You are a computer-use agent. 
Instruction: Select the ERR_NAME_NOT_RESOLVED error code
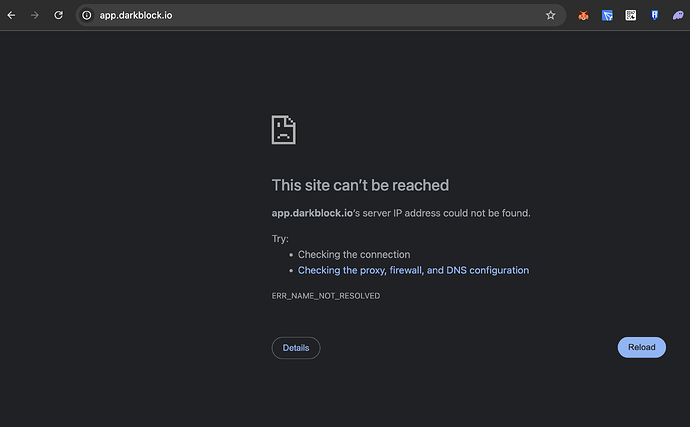click(326, 296)
